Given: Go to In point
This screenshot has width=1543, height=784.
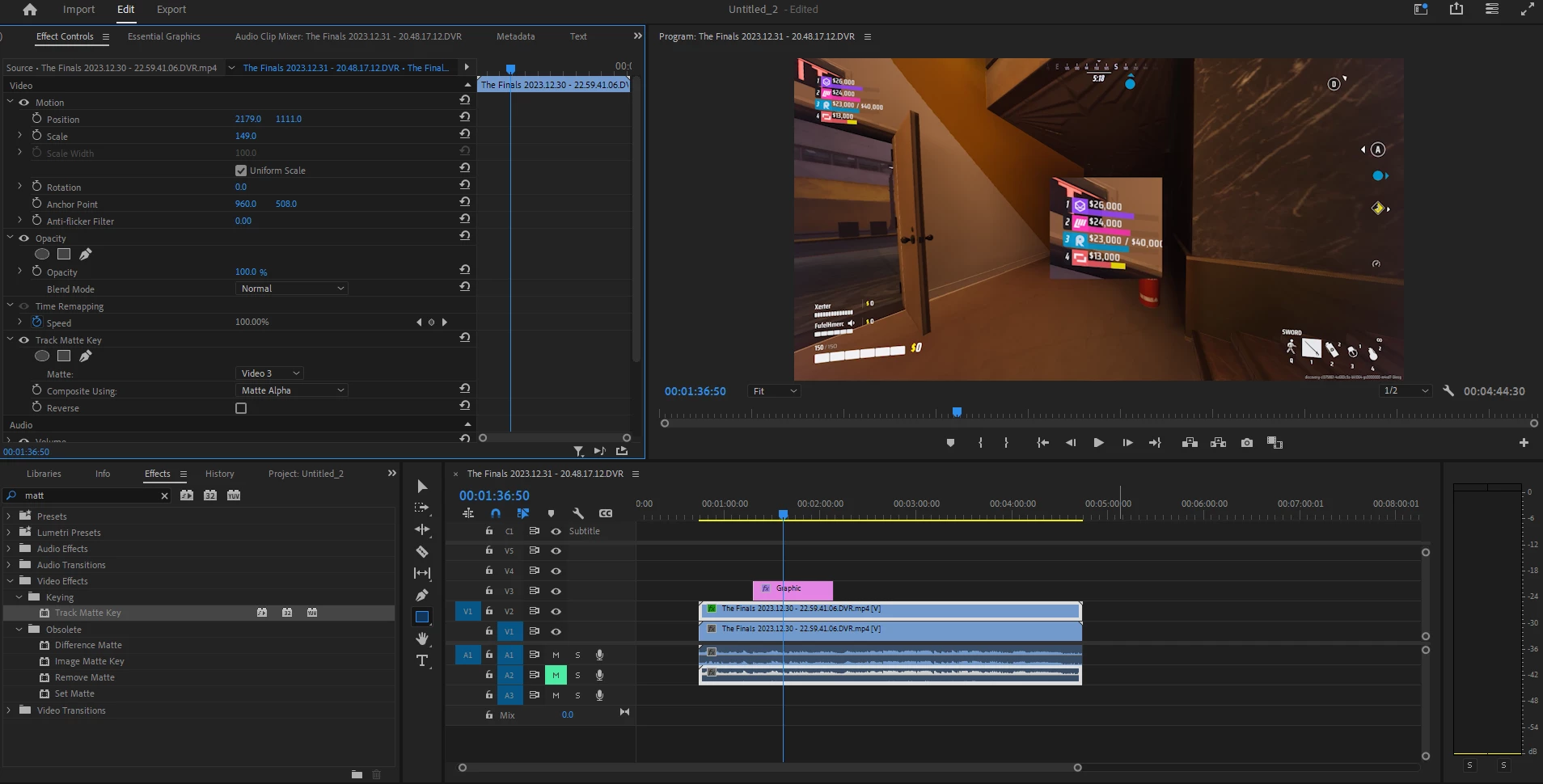Looking at the screenshot, I should 1042,443.
